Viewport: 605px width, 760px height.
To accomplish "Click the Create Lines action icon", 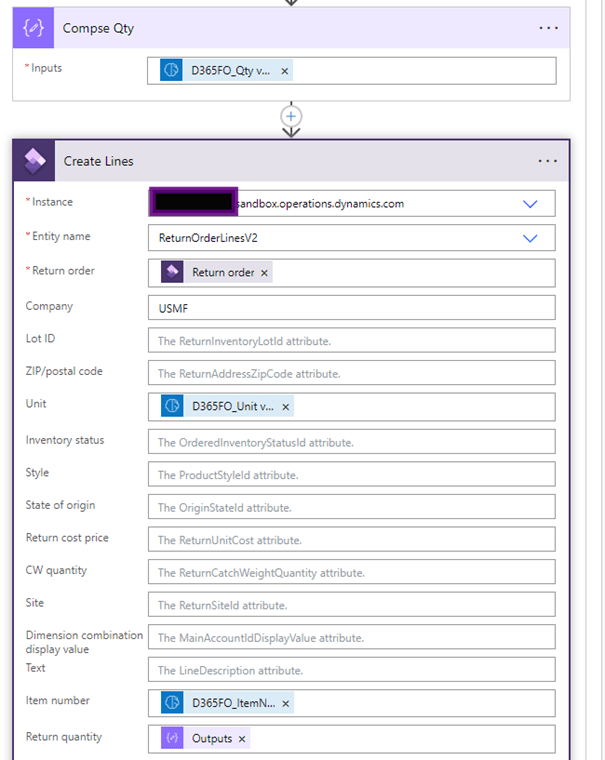I will [37, 161].
